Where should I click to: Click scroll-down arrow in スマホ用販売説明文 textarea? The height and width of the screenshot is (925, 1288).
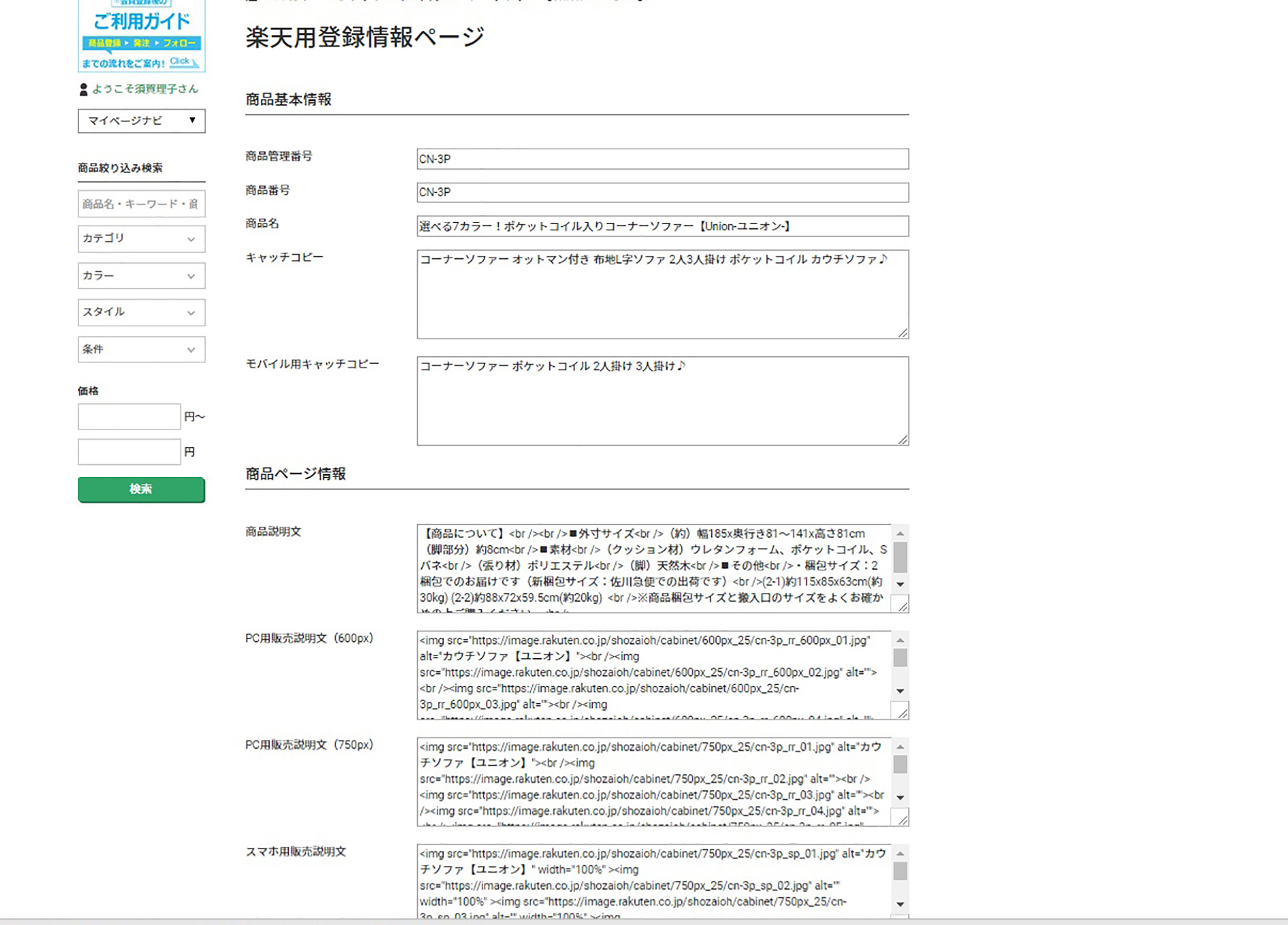(x=900, y=904)
